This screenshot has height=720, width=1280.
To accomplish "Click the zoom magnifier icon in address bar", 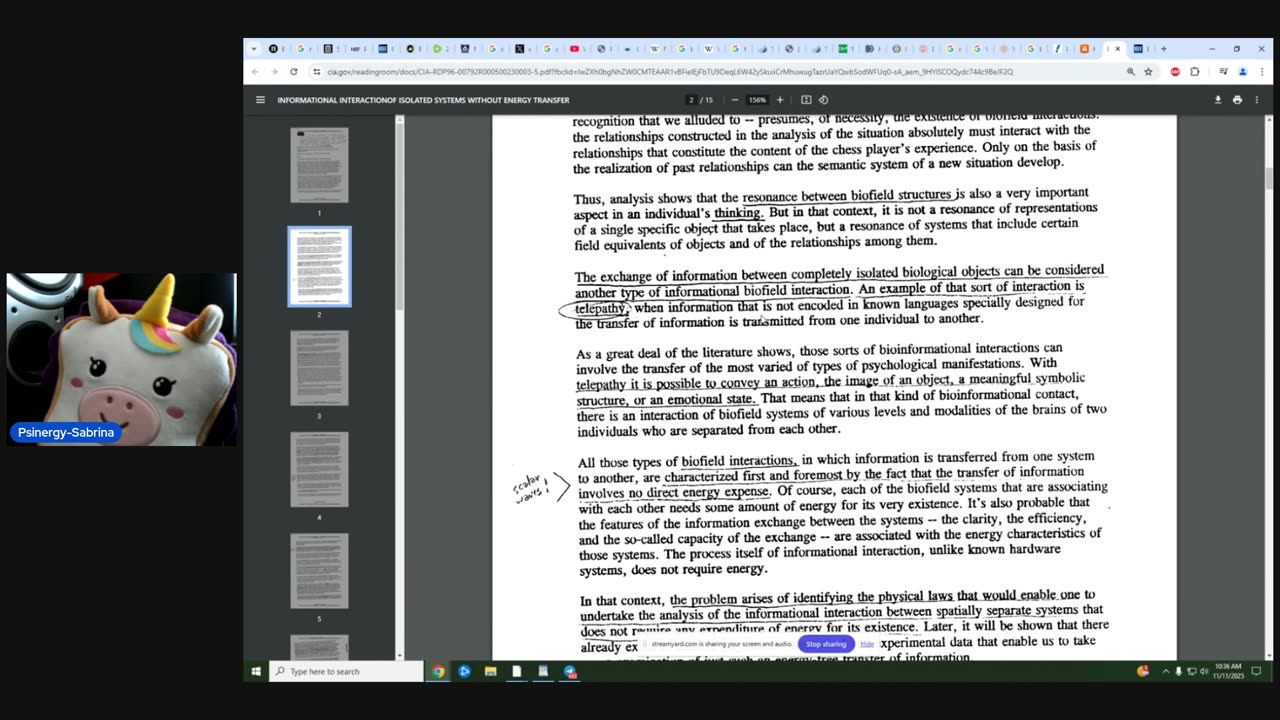I will [x=1131, y=72].
